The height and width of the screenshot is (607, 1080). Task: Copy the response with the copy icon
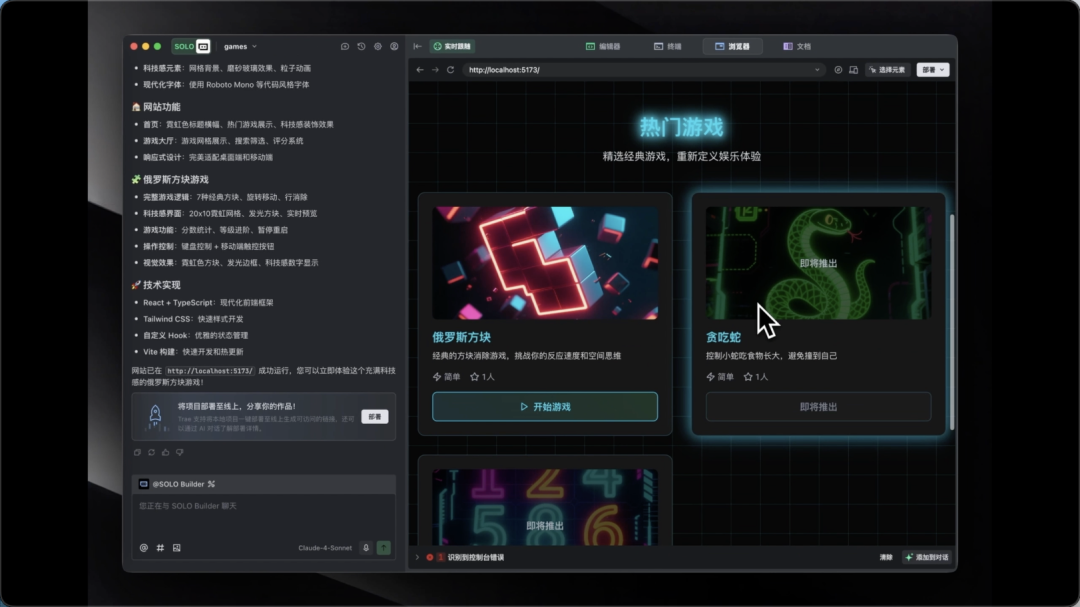(137, 453)
